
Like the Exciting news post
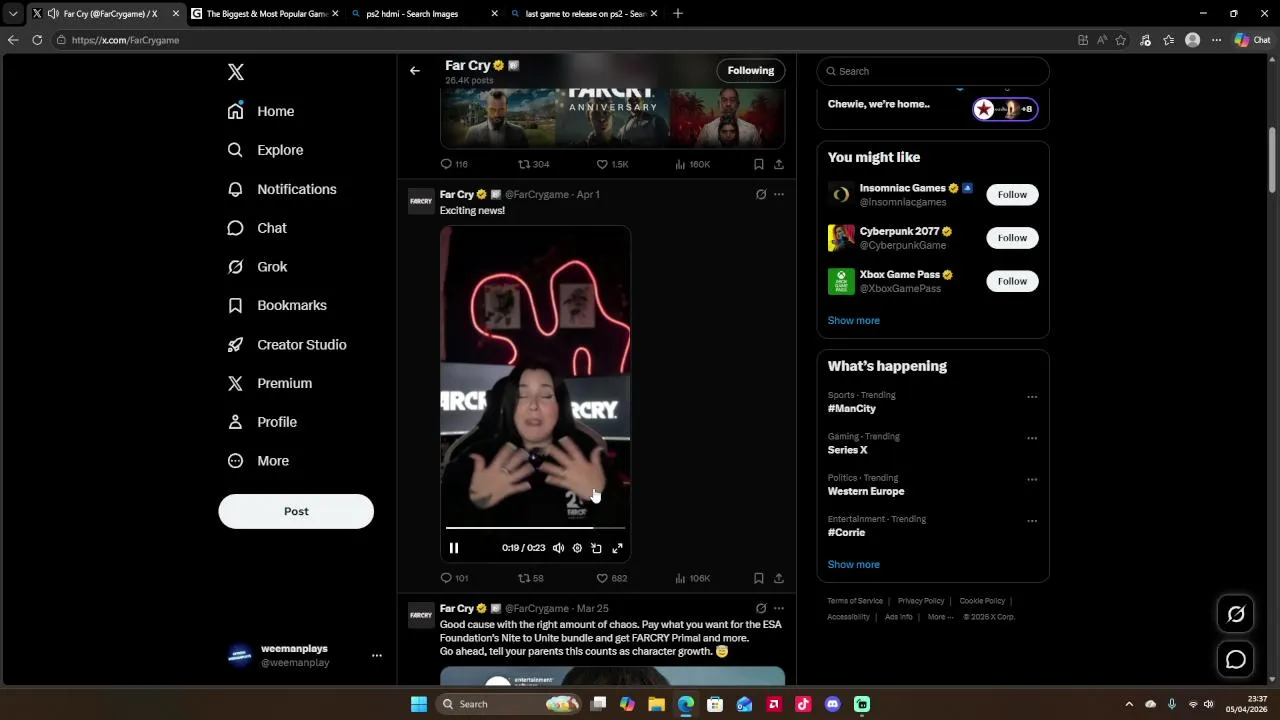point(612,578)
